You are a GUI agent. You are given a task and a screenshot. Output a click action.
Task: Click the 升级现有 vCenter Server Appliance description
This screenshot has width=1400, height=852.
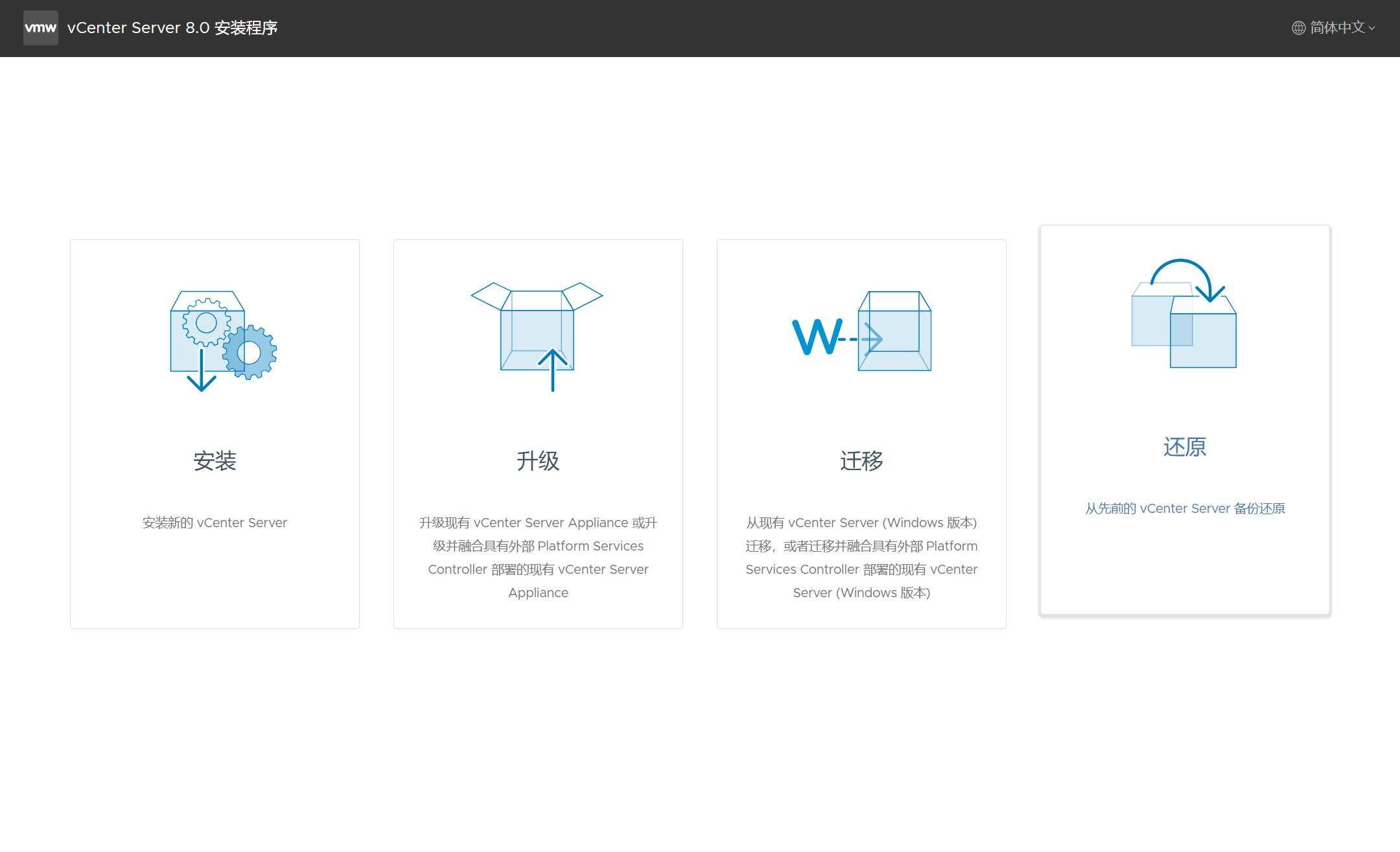538,558
